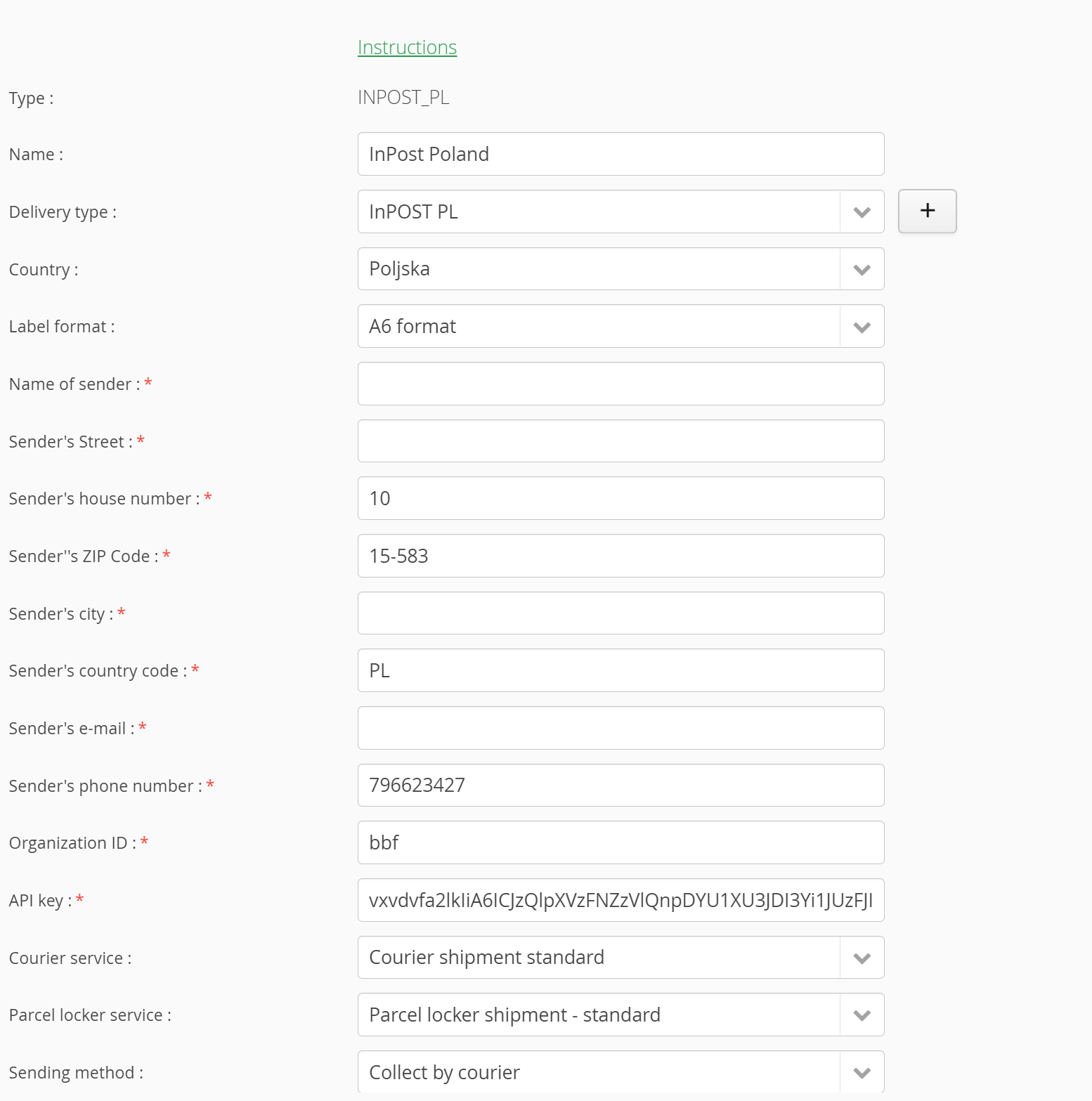Click the plus button beside Delivery type
Image resolution: width=1092 pixels, height=1101 pixels.
point(927,211)
